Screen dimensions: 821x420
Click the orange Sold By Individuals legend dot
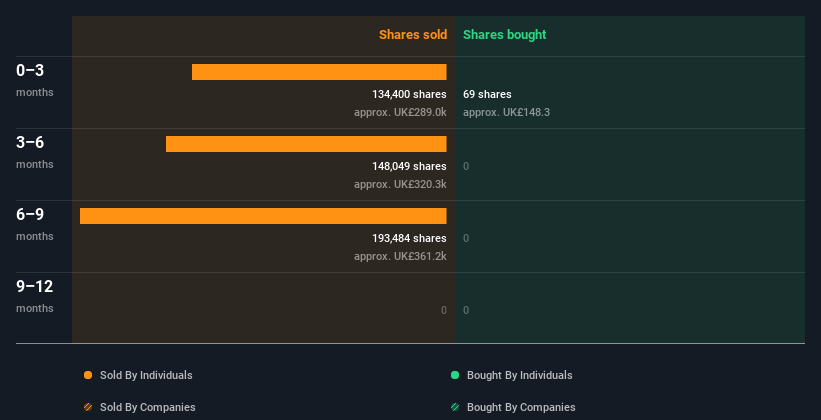point(88,375)
